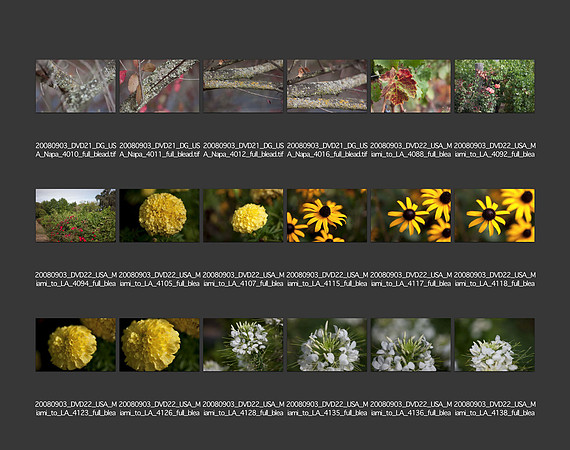Screen dimensions: 570x450
Task: Click the label Miami_to_LA_4126_full_blea
Action: (159, 409)
